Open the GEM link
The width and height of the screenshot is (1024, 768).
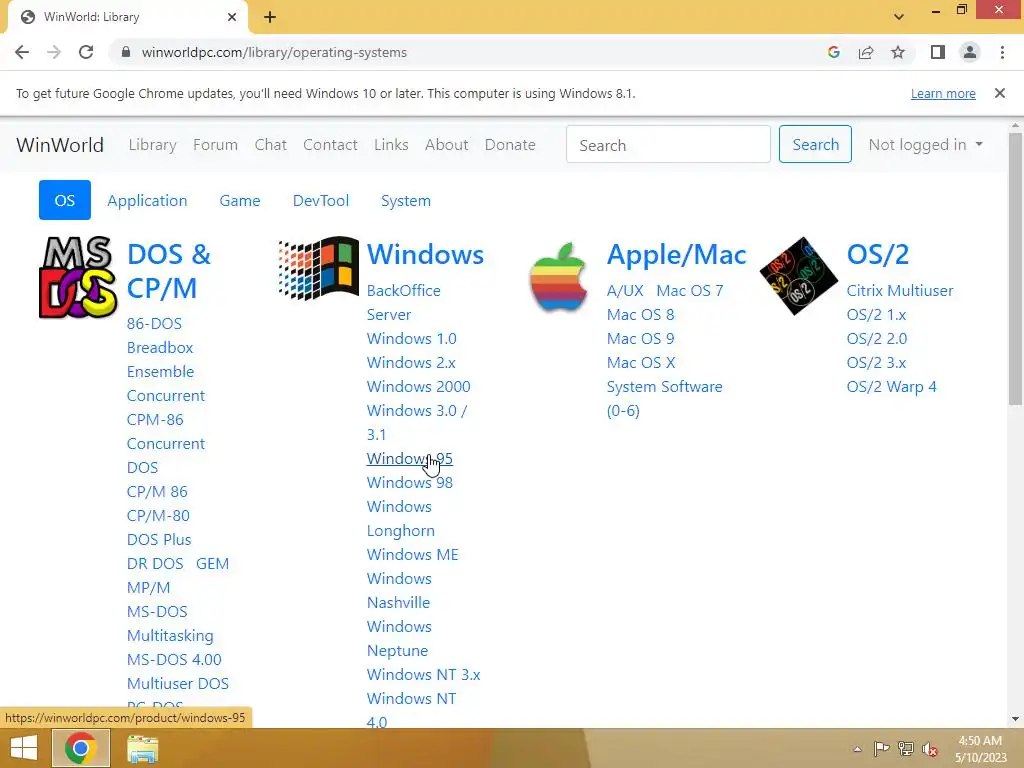pos(212,564)
